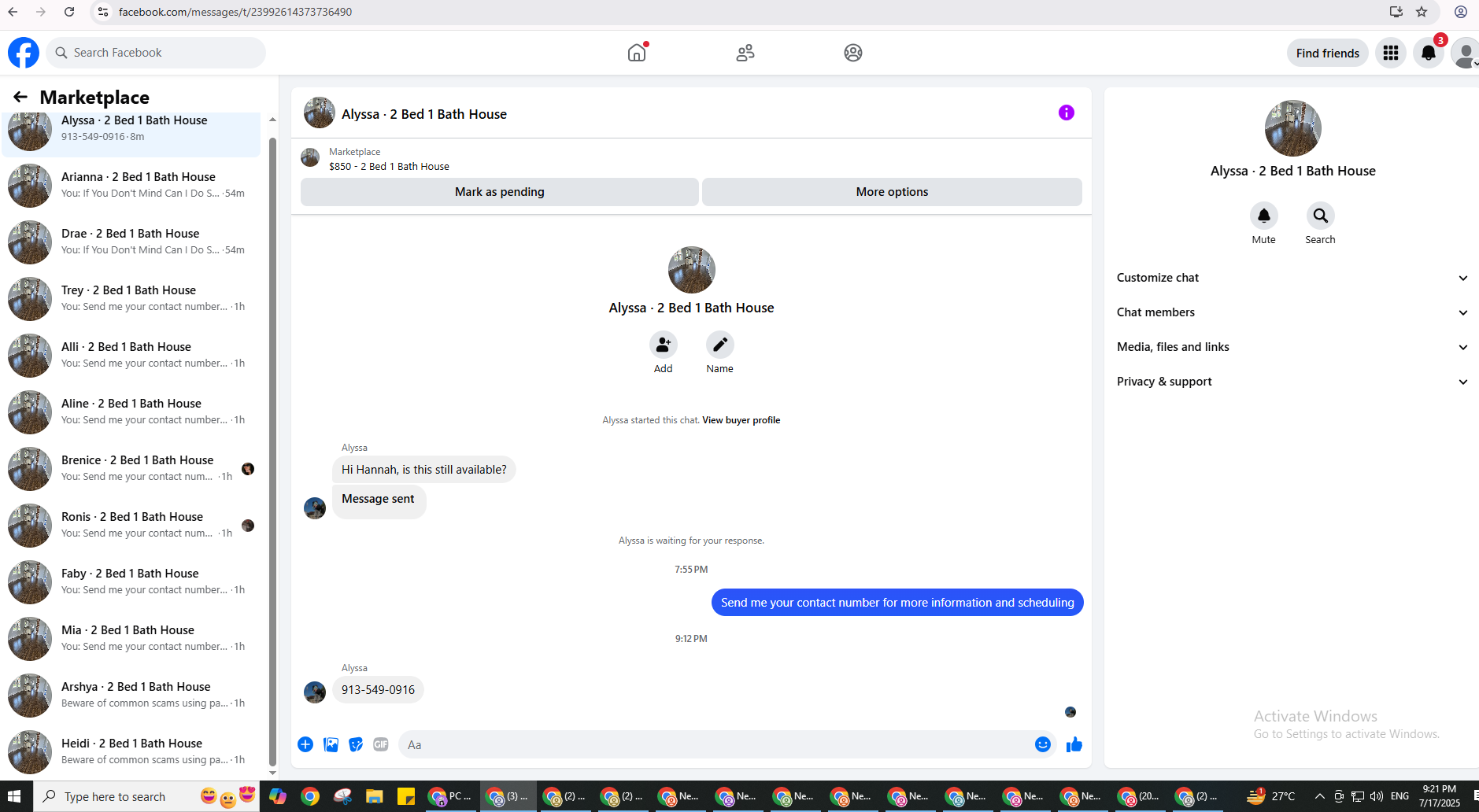The width and height of the screenshot is (1479, 812).
Task: Open Brenice's 2 Bed 1 Bath House chat
Action: coord(131,469)
